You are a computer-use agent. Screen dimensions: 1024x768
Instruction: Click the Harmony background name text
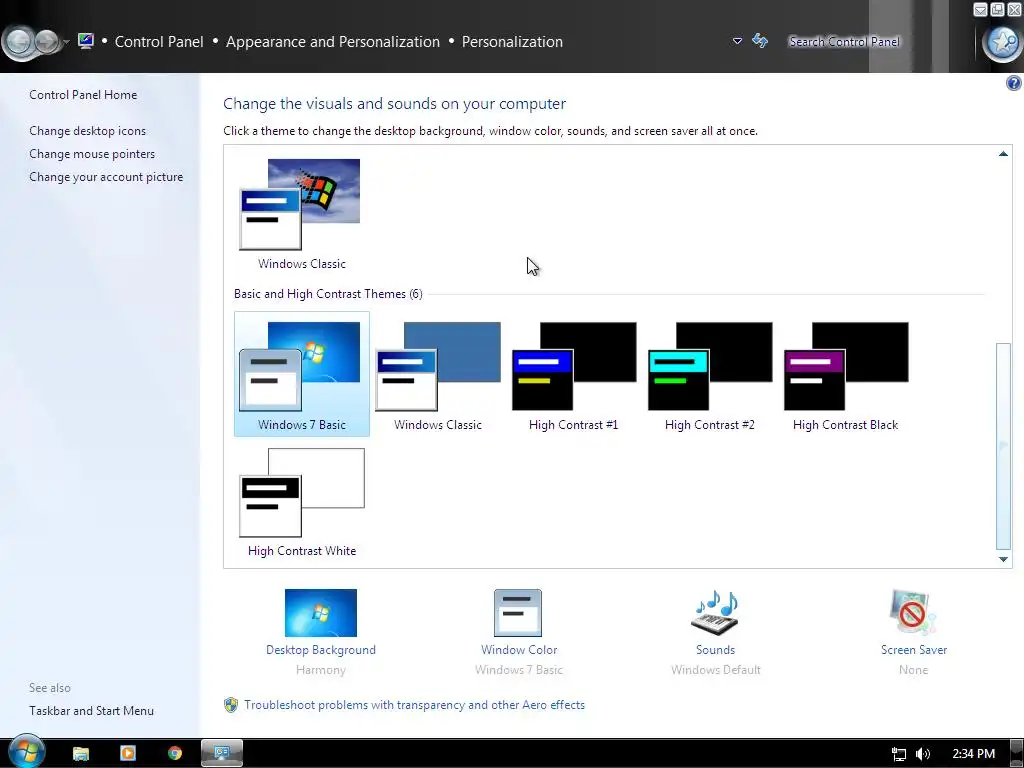click(321, 669)
